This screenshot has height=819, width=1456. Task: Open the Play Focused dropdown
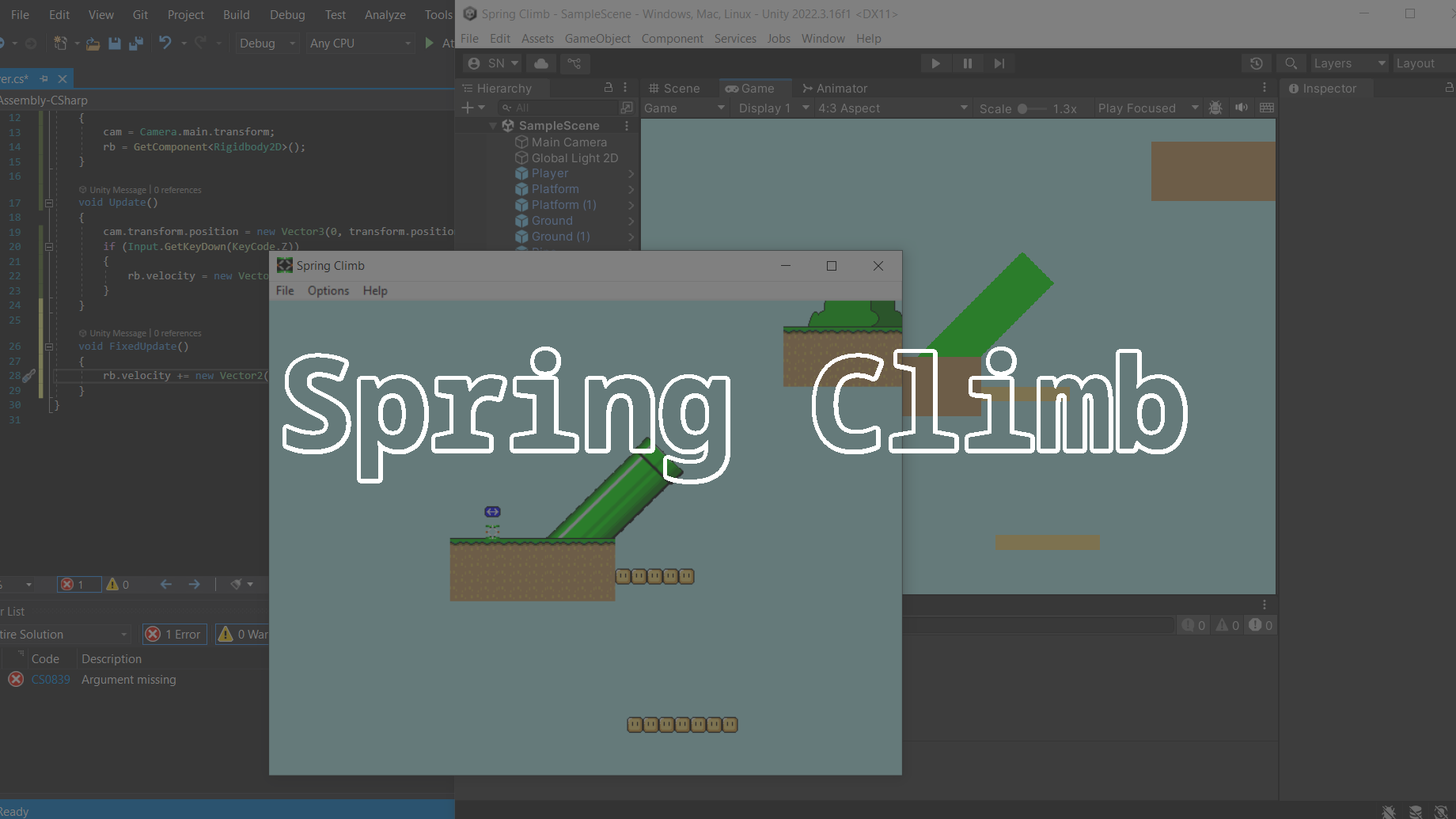(1147, 108)
